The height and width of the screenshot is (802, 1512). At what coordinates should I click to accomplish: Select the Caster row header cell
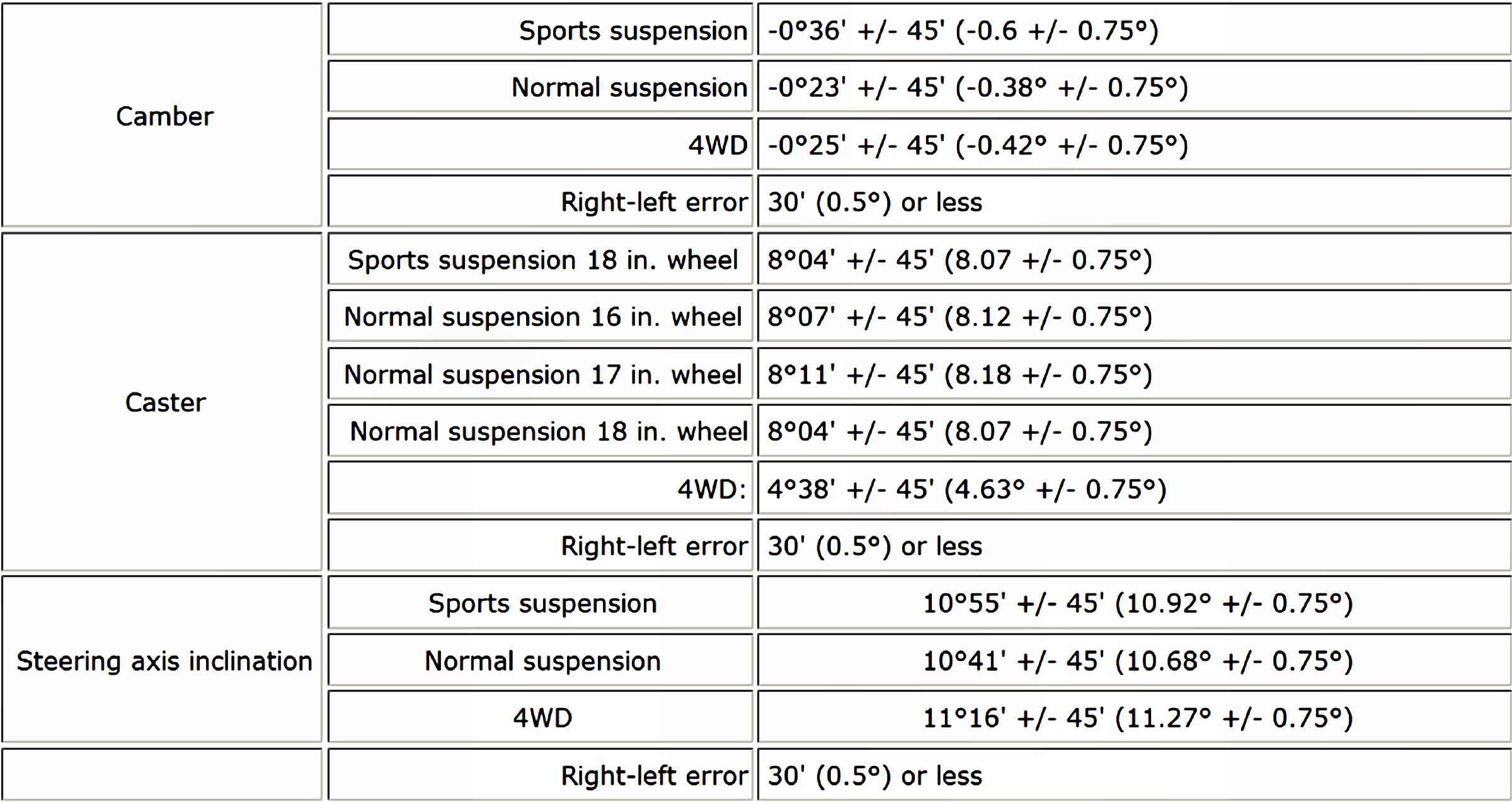pyautogui.click(x=165, y=403)
